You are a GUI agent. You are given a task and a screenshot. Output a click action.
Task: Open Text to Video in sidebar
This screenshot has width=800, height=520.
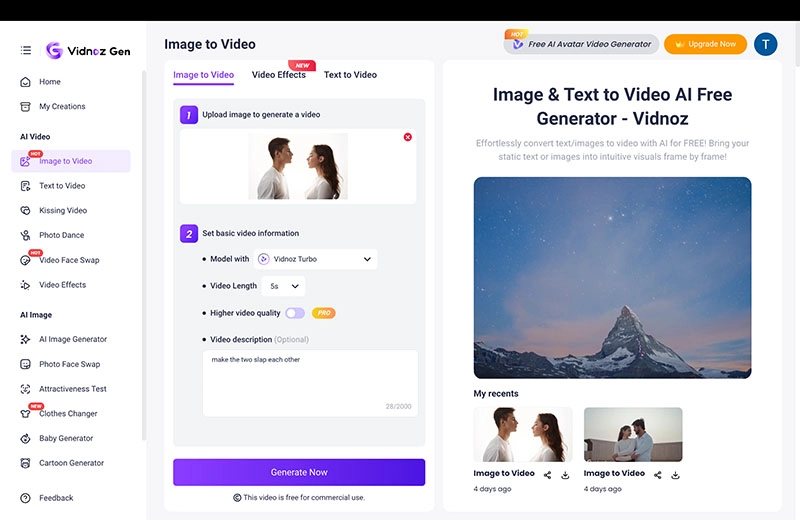tap(62, 186)
